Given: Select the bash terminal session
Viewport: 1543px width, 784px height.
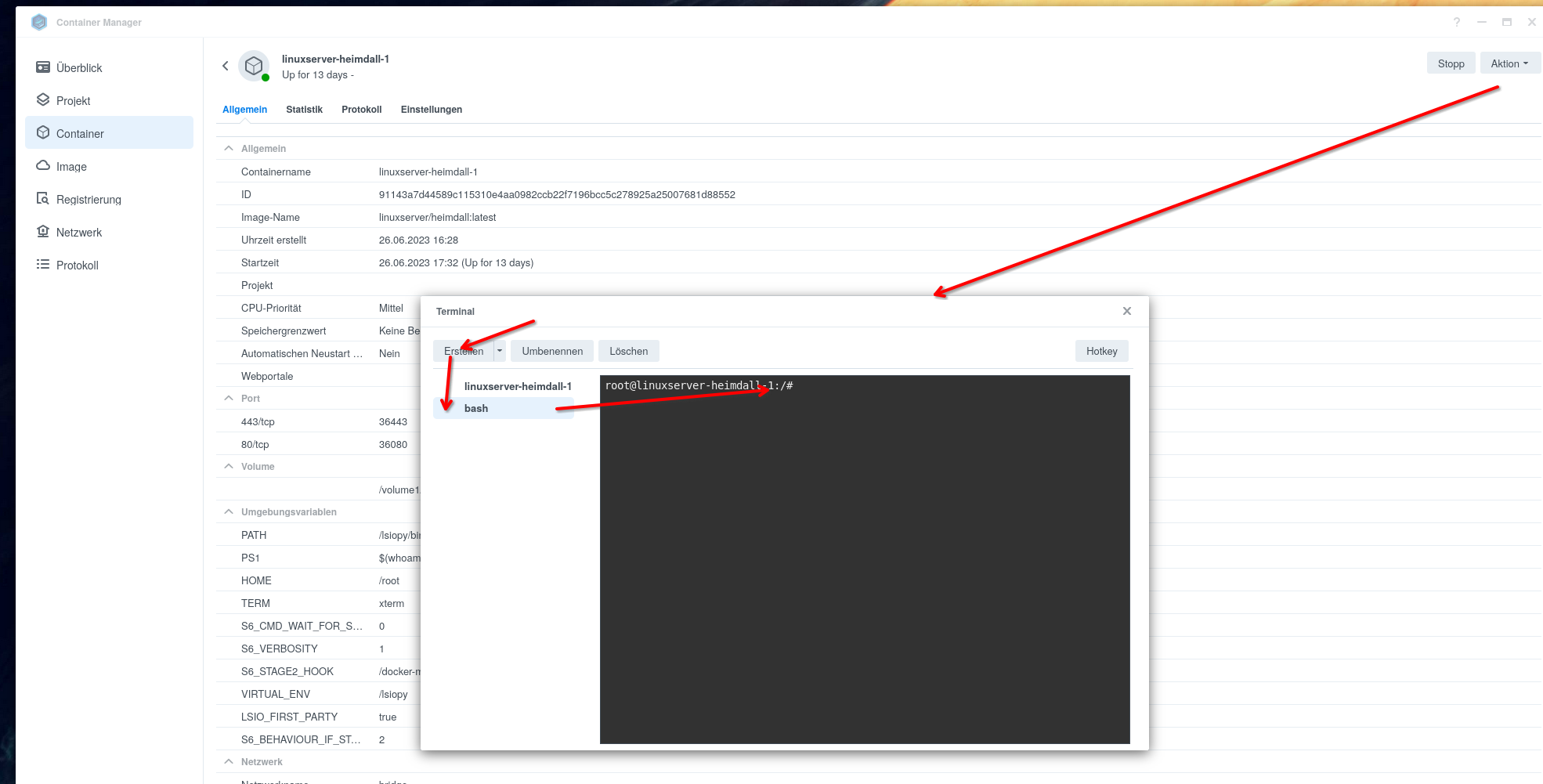Looking at the screenshot, I should click(x=504, y=408).
